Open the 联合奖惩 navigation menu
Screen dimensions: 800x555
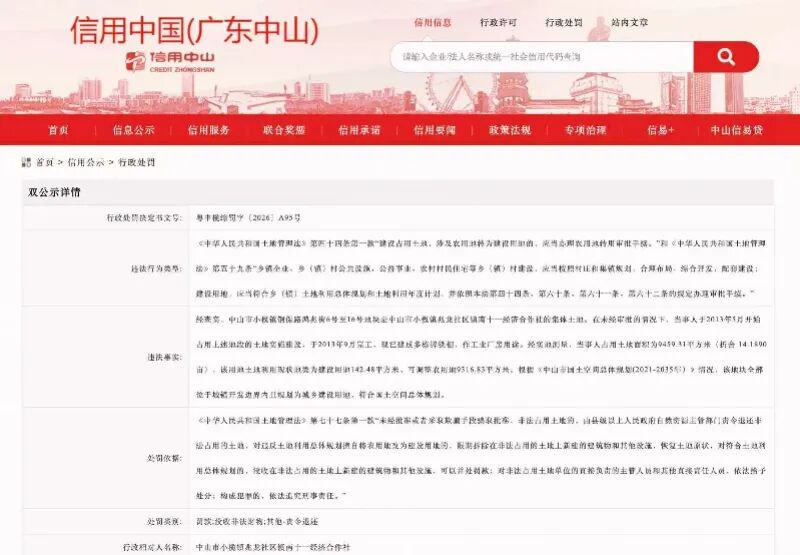(284, 130)
